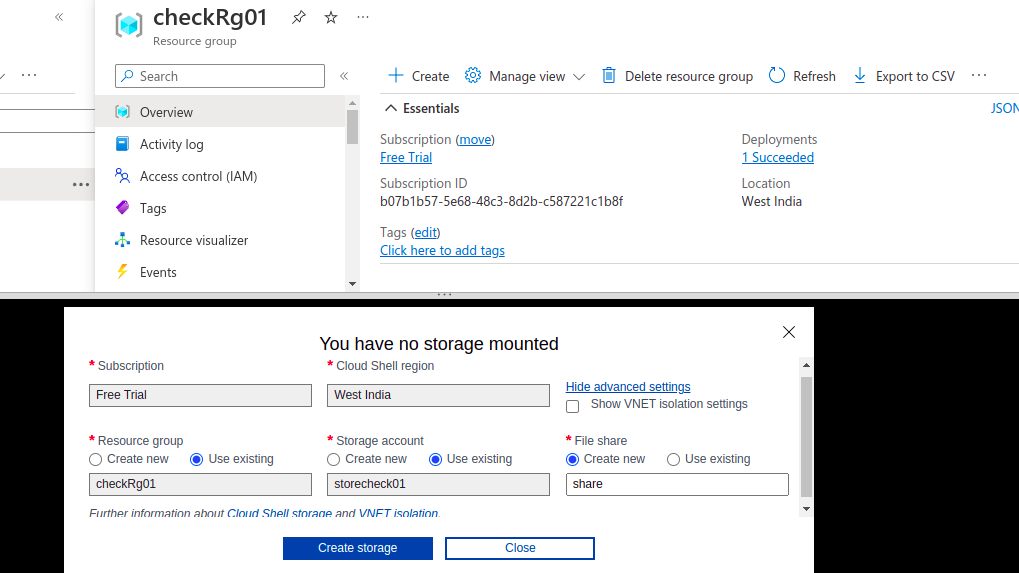Click the Create toolbar button
Viewport: 1019px width, 573px height.
(419, 76)
